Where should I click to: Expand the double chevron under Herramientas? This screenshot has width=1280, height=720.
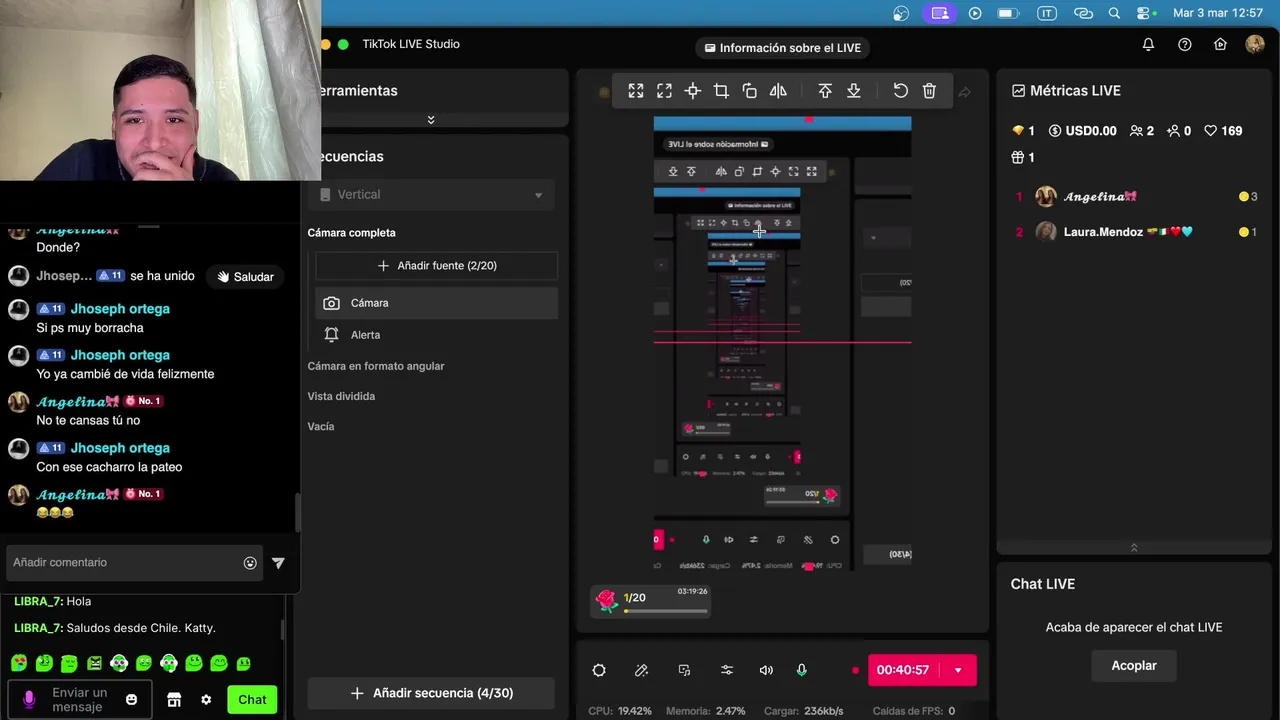431,120
